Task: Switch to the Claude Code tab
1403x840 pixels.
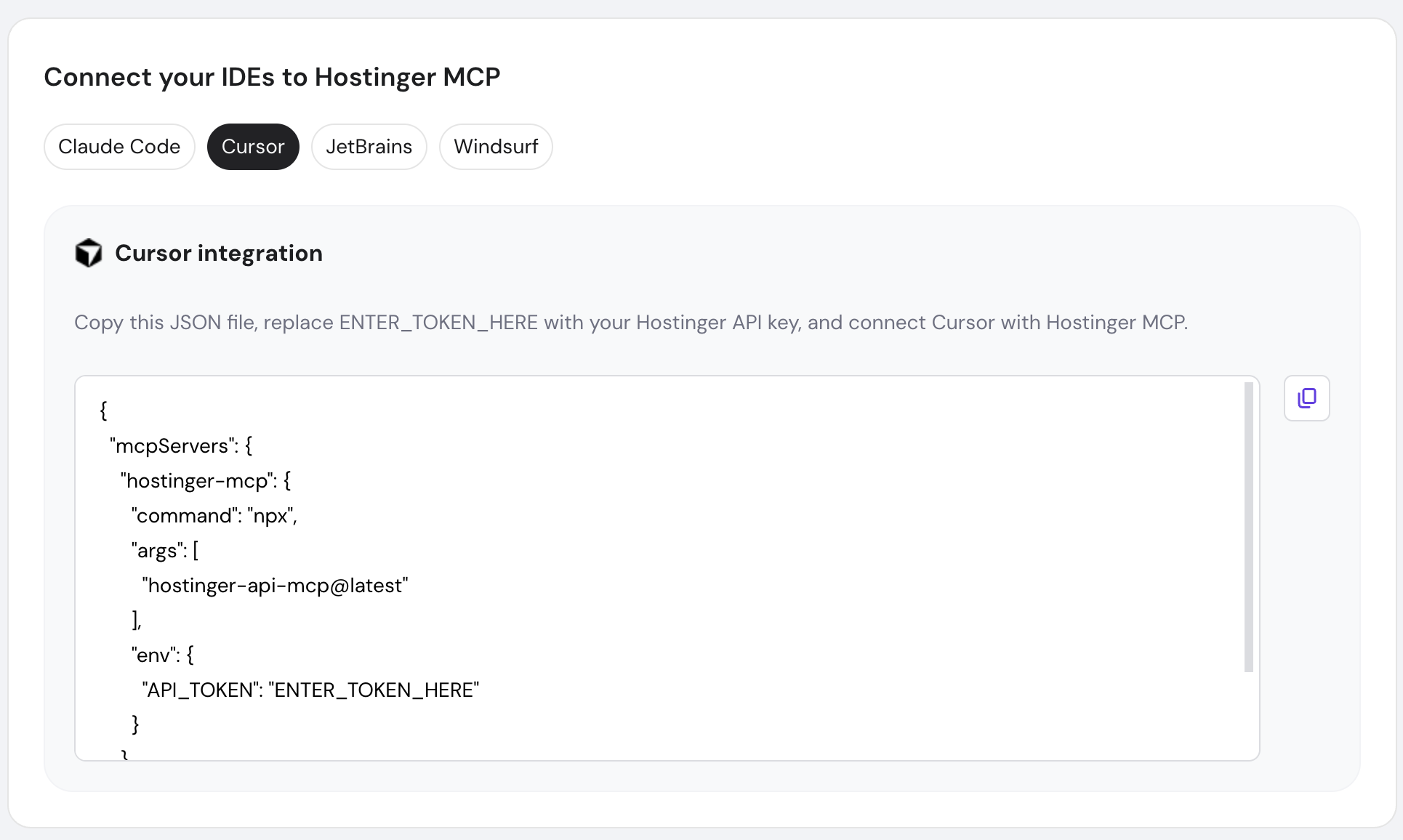Action: pos(119,147)
